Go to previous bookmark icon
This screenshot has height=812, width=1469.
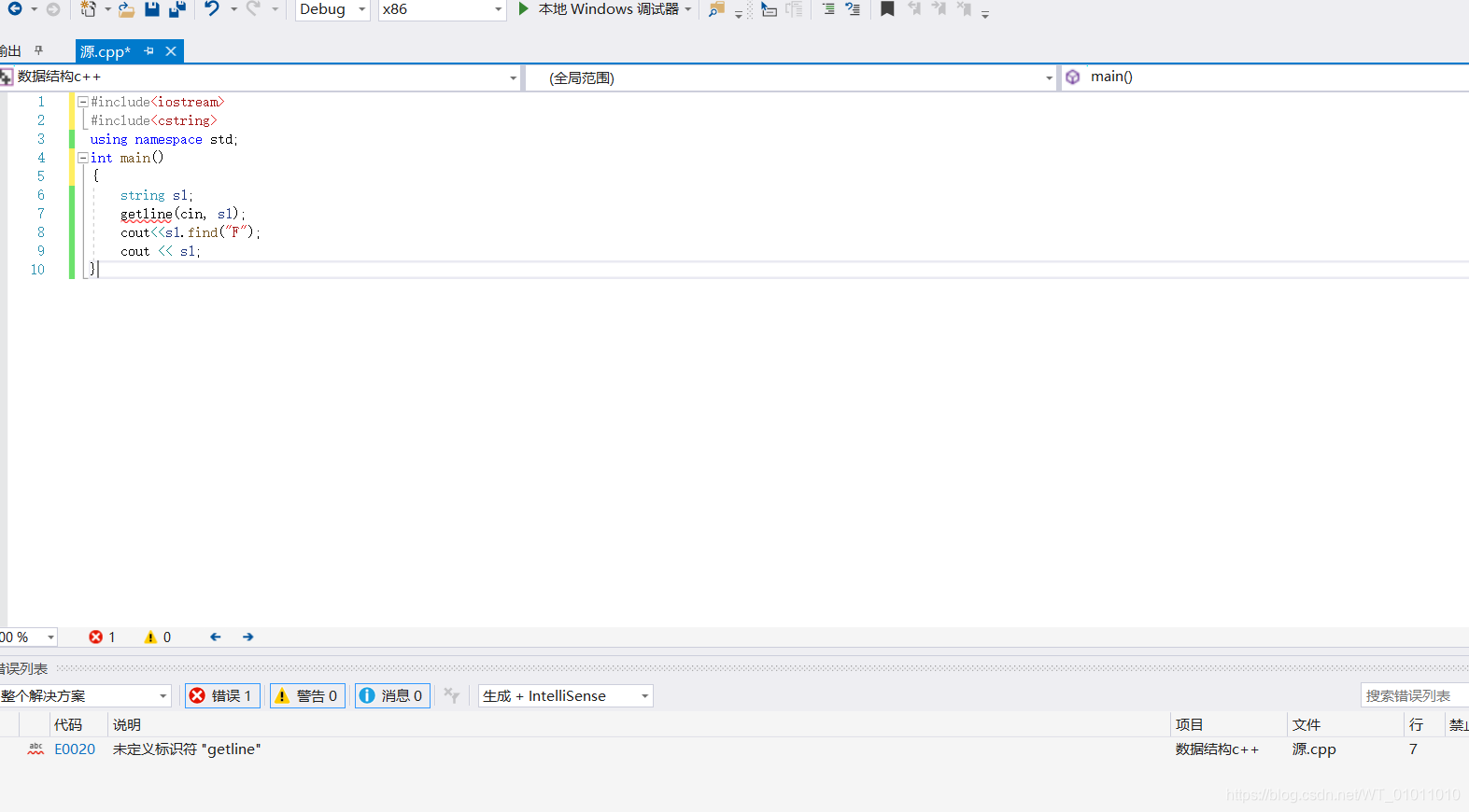913,8
